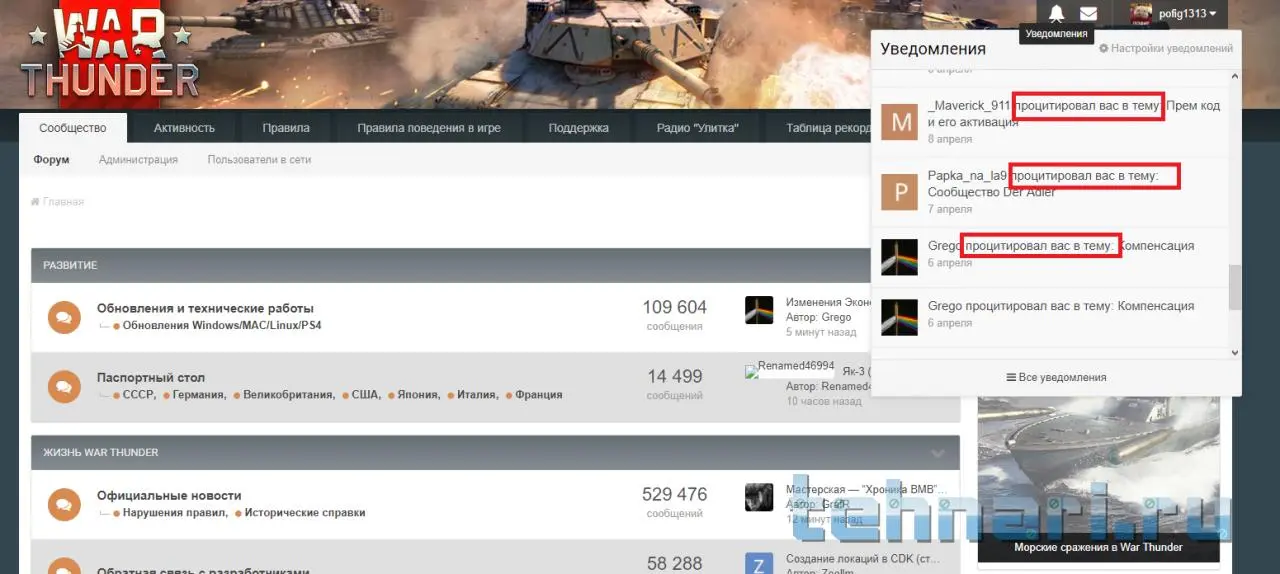Click the Z avatar beside Создание локаций
The image size is (1280, 574).
(x=759, y=565)
